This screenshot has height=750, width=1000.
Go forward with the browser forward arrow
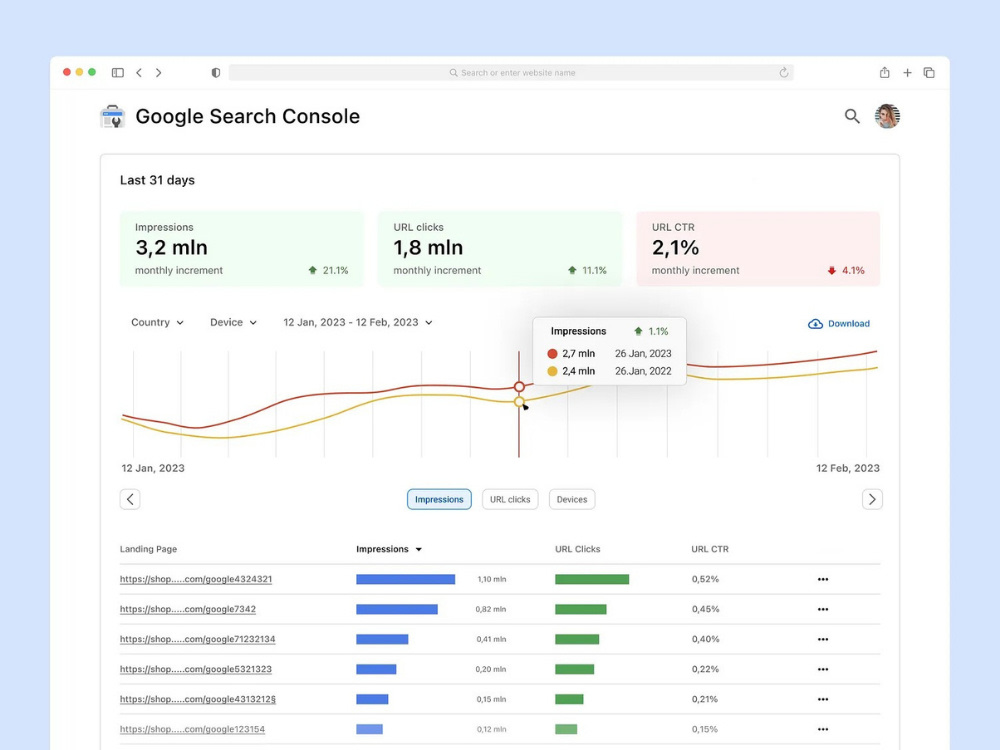tap(158, 73)
